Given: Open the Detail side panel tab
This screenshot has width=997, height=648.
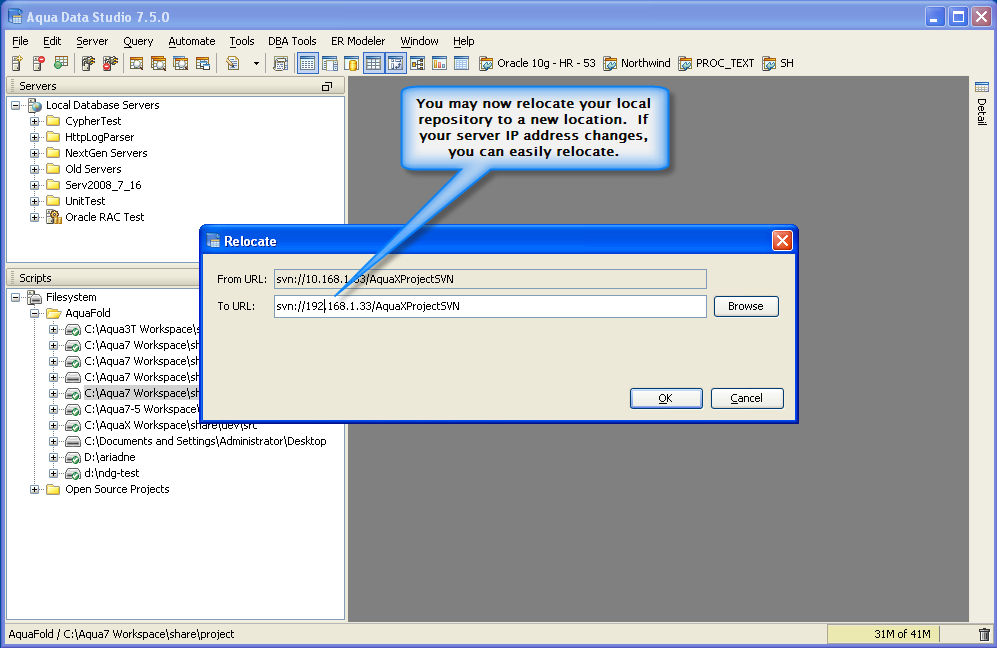Looking at the screenshot, I should pos(982,104).
